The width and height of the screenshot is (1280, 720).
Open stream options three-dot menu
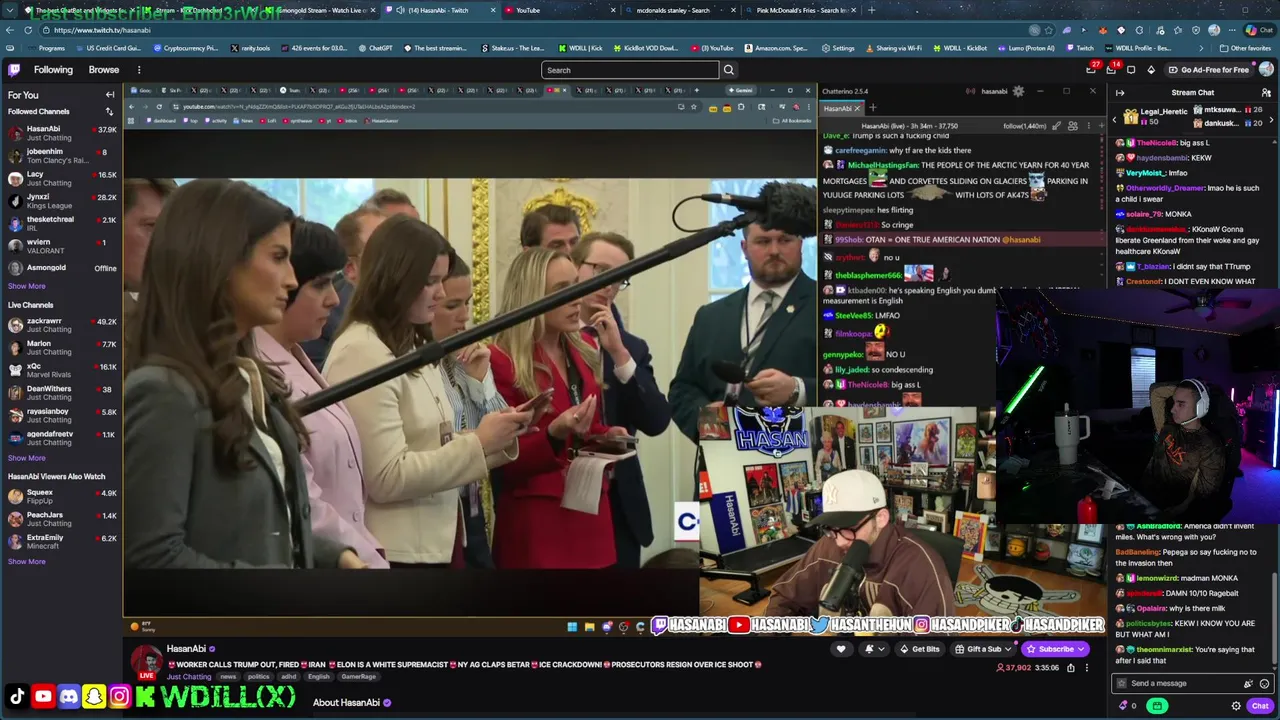click(1087, 667)
